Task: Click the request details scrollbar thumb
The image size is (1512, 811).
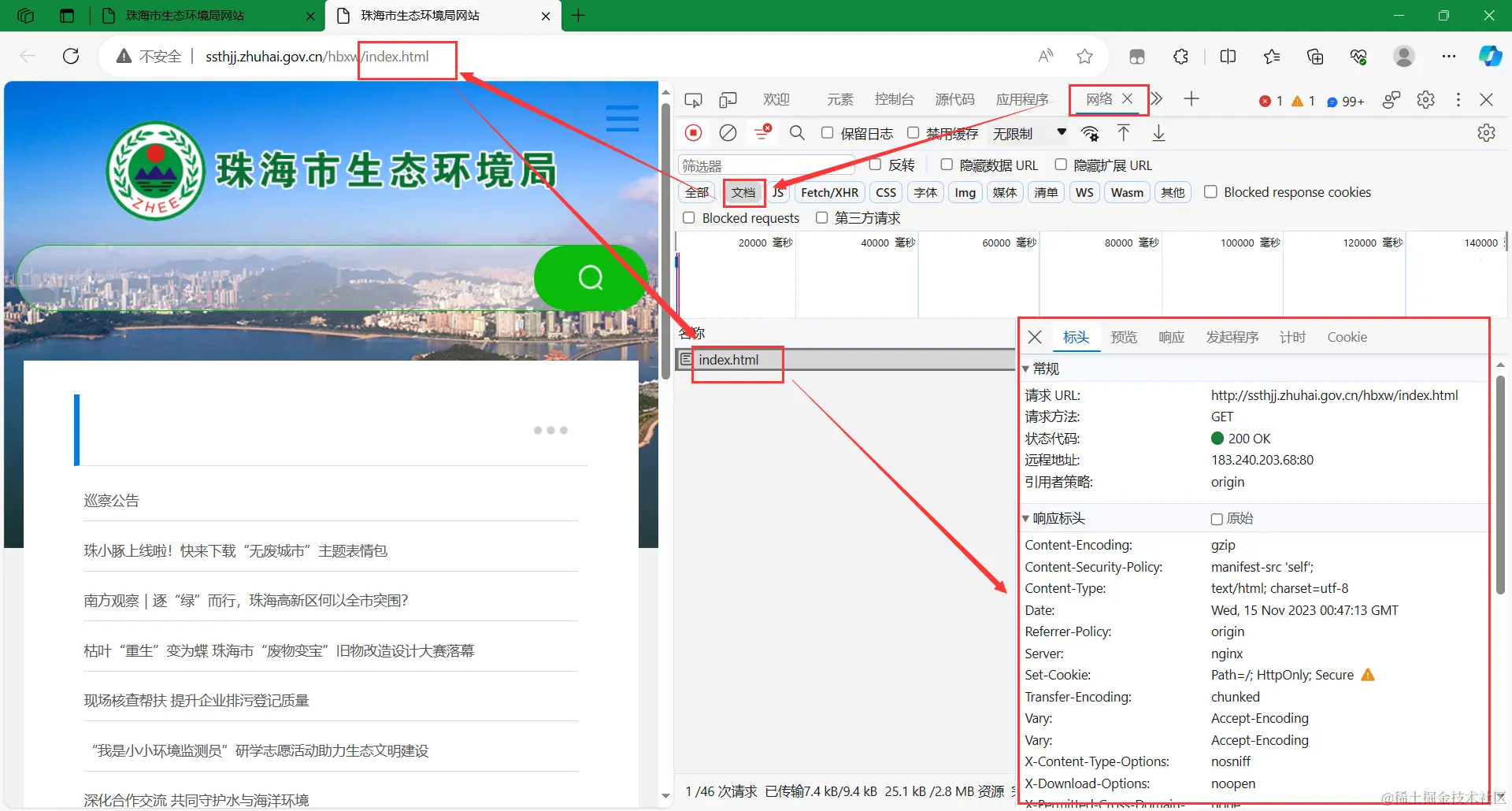Action: click(x=1499, y=484)
